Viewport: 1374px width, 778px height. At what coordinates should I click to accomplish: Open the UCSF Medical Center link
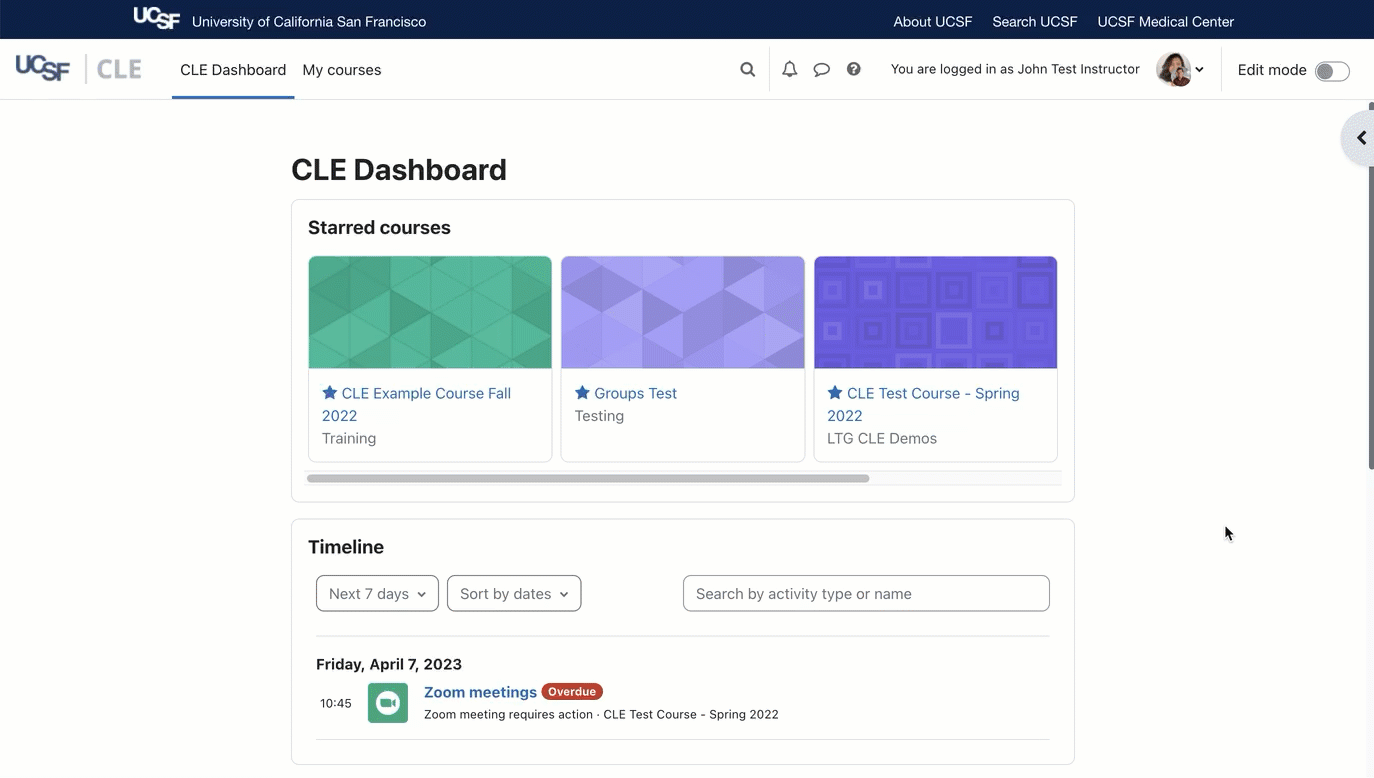[x=1166, y=21]
